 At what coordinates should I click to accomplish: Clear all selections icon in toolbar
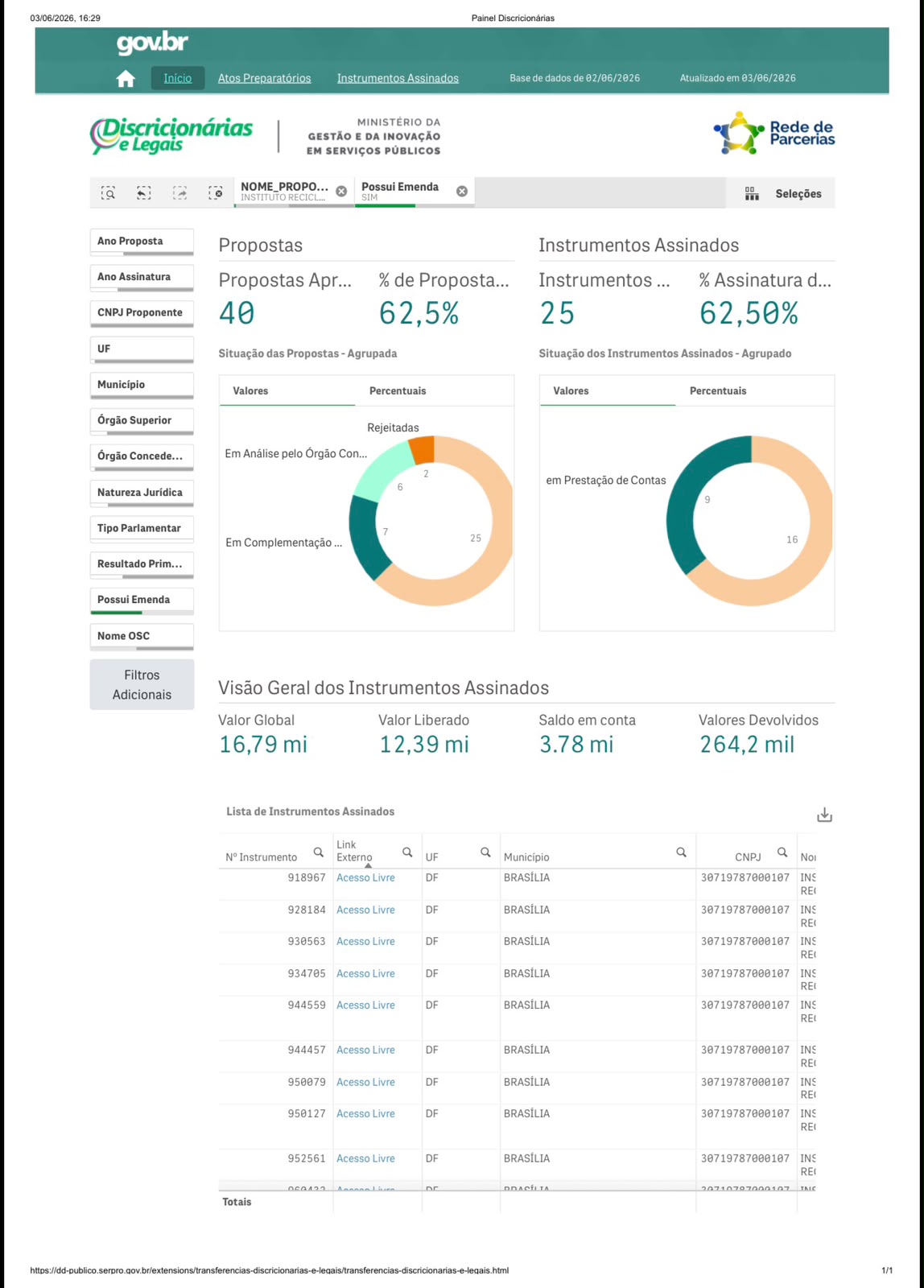[216, 193]
